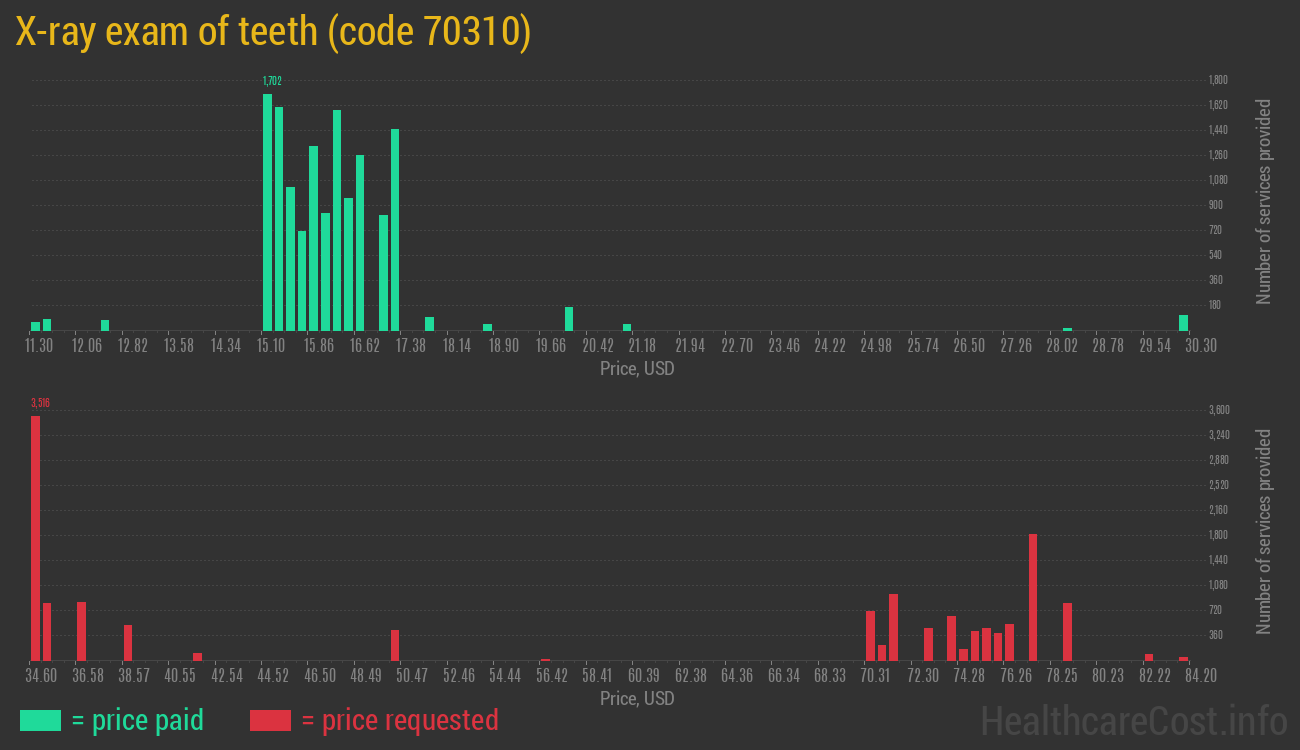Screen dimensions: 1300x750
Task: Click the red bar at 38.57
Action: (128, 642)
